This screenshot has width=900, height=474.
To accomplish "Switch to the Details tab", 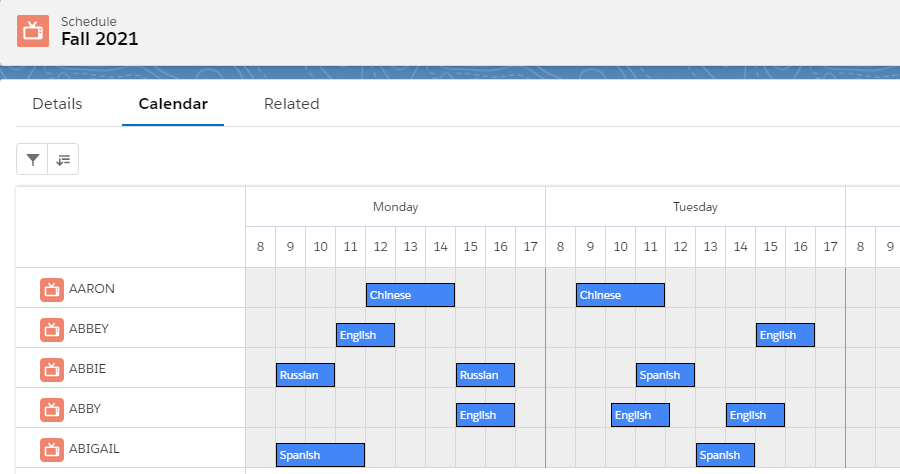I will [57, 104].
